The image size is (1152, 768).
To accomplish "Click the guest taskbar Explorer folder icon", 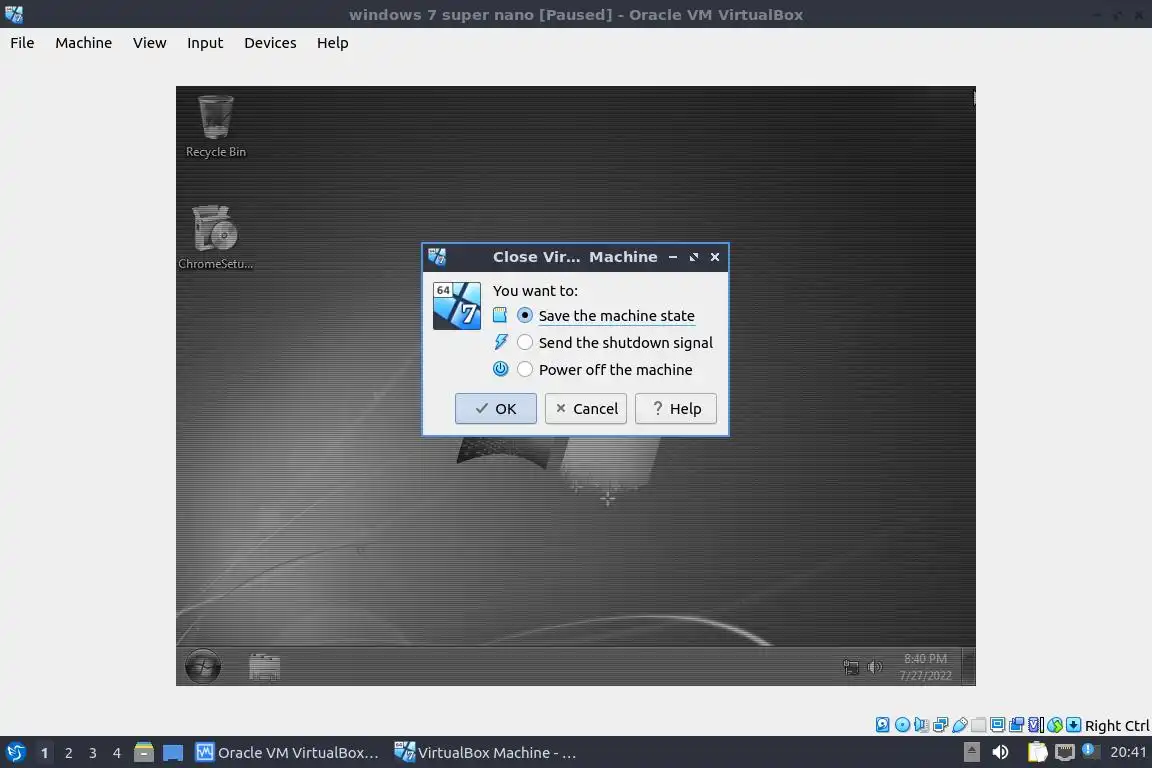I will [264, 667].
